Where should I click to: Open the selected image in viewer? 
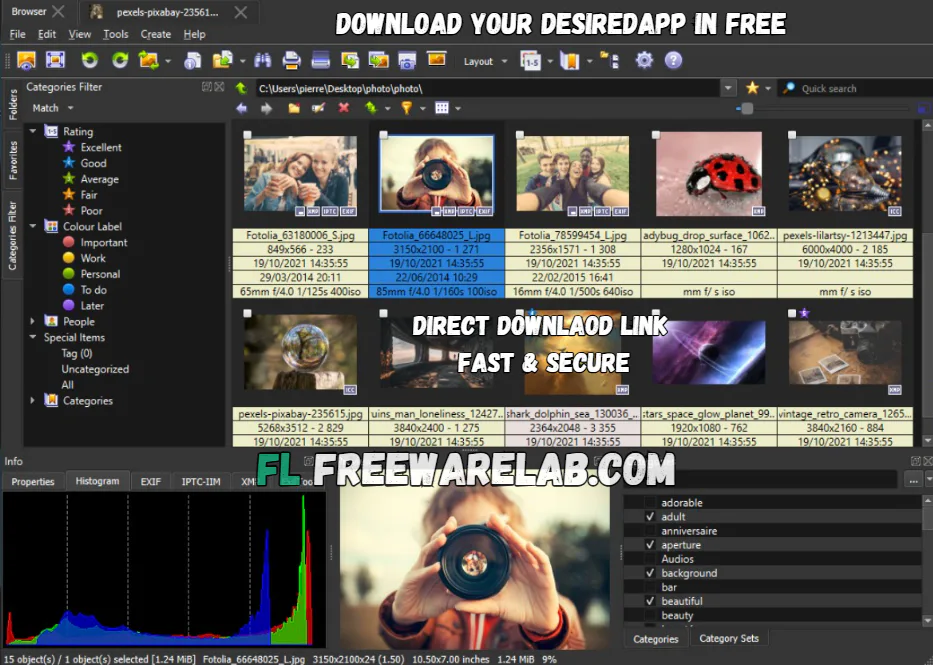(27, 60)
